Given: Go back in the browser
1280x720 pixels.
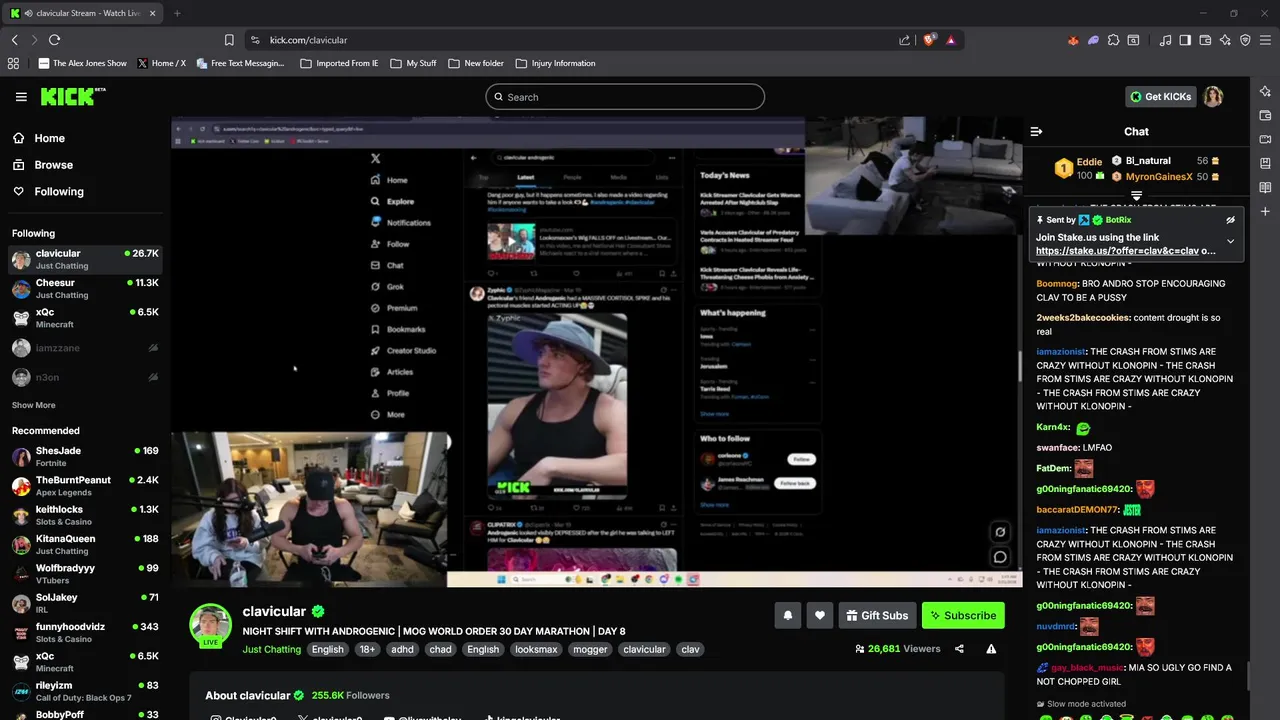Looking at the screenshot, I should [14, 40].
